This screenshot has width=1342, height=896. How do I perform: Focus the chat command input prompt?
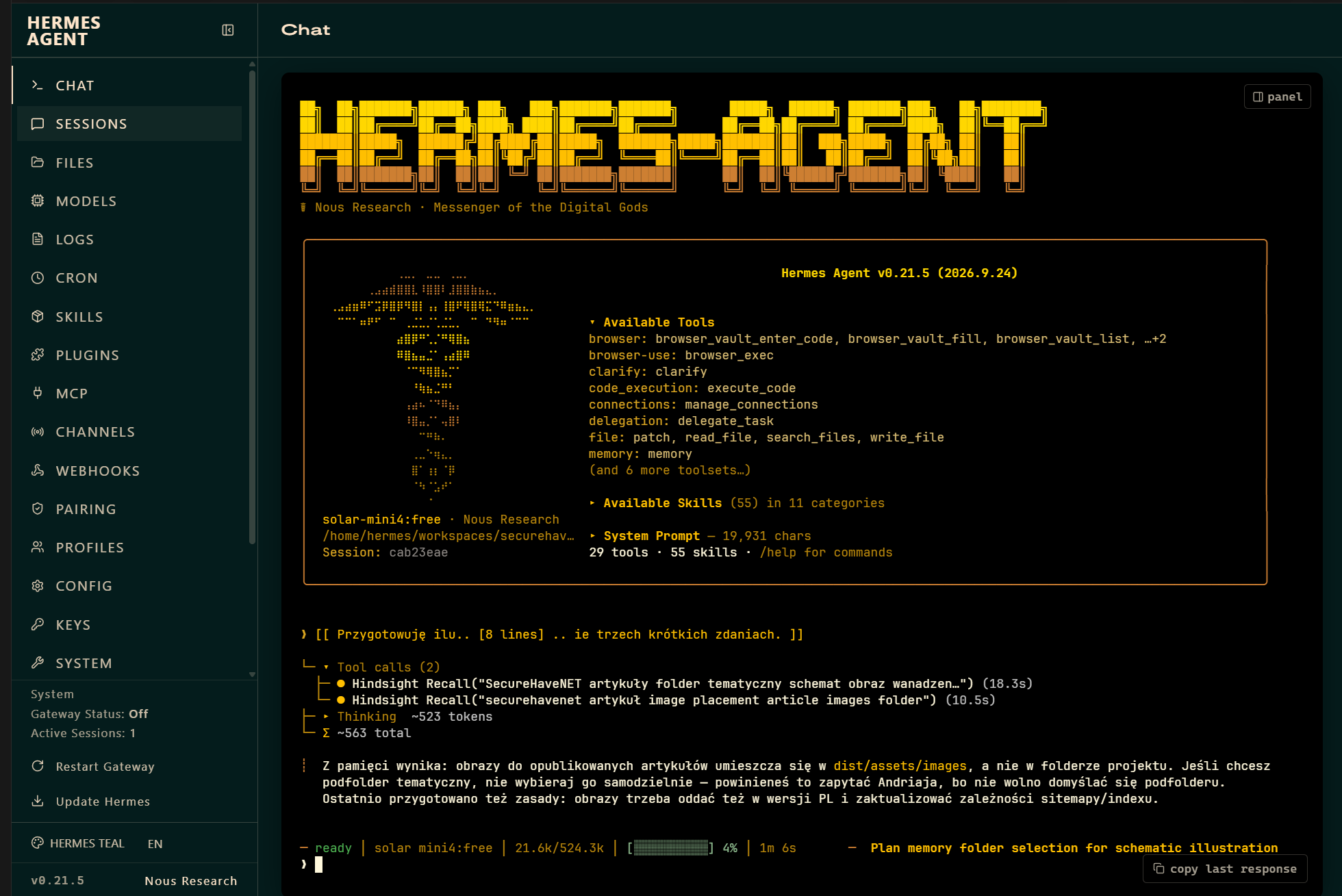[318, 865]
